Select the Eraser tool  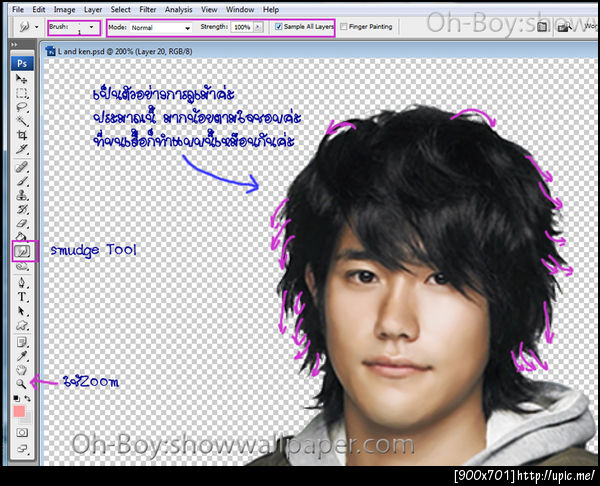[x=21, y=223]
